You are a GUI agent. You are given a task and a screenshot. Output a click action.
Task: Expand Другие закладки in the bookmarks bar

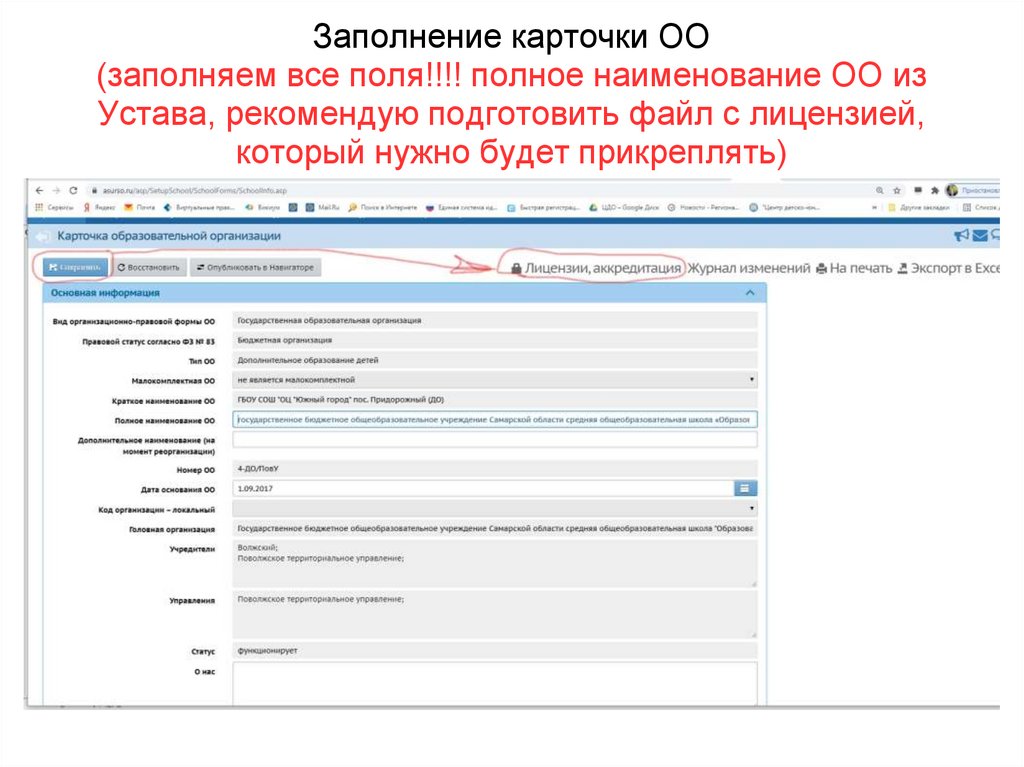pos(925,207)
